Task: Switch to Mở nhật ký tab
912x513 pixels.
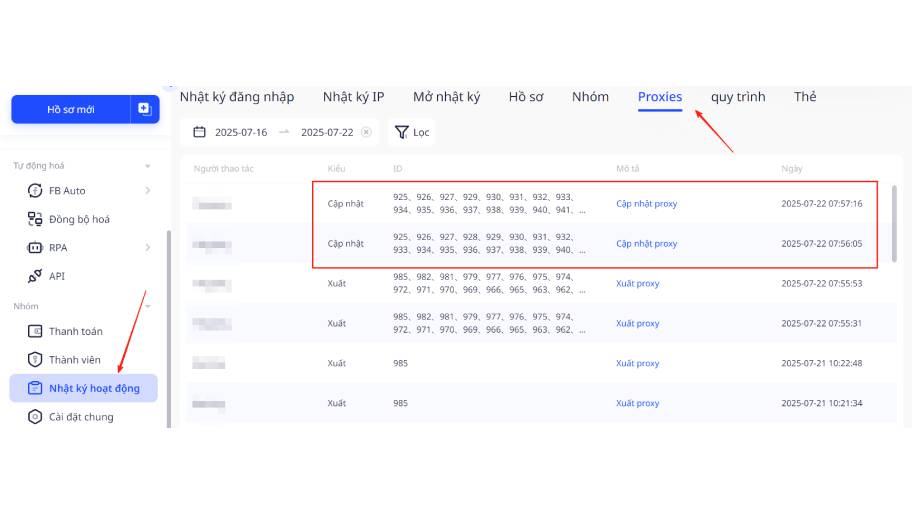Action: [447, 97]
